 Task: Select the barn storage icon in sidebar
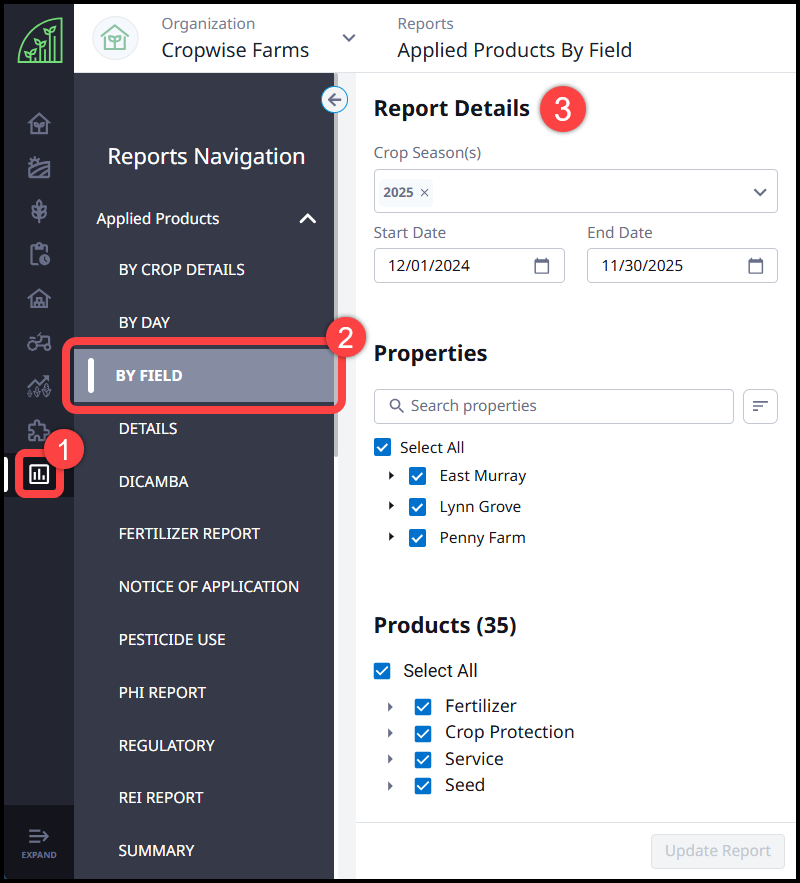pos(38,298)
